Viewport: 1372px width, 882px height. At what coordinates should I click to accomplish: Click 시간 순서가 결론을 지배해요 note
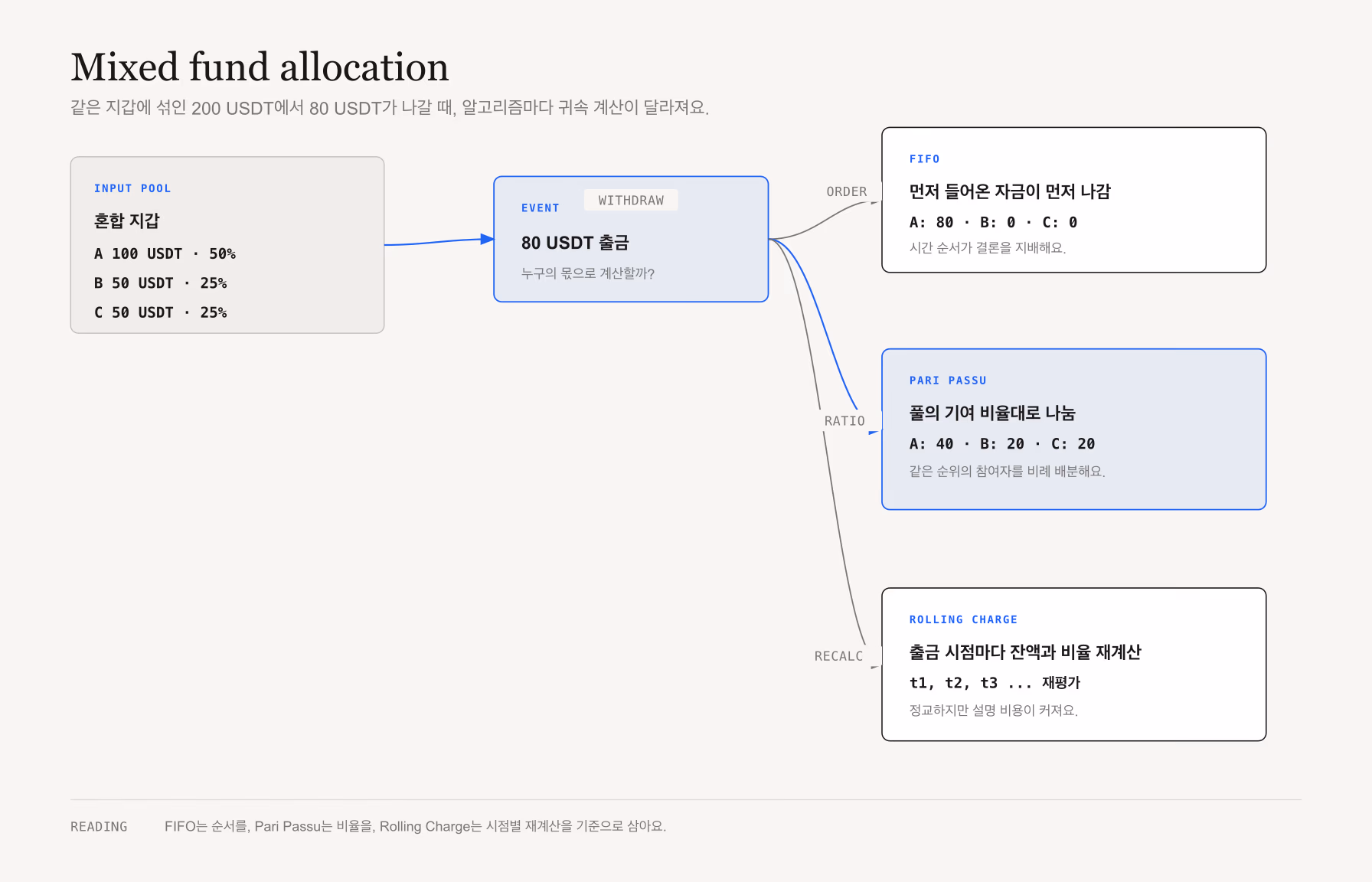[988, 247]
